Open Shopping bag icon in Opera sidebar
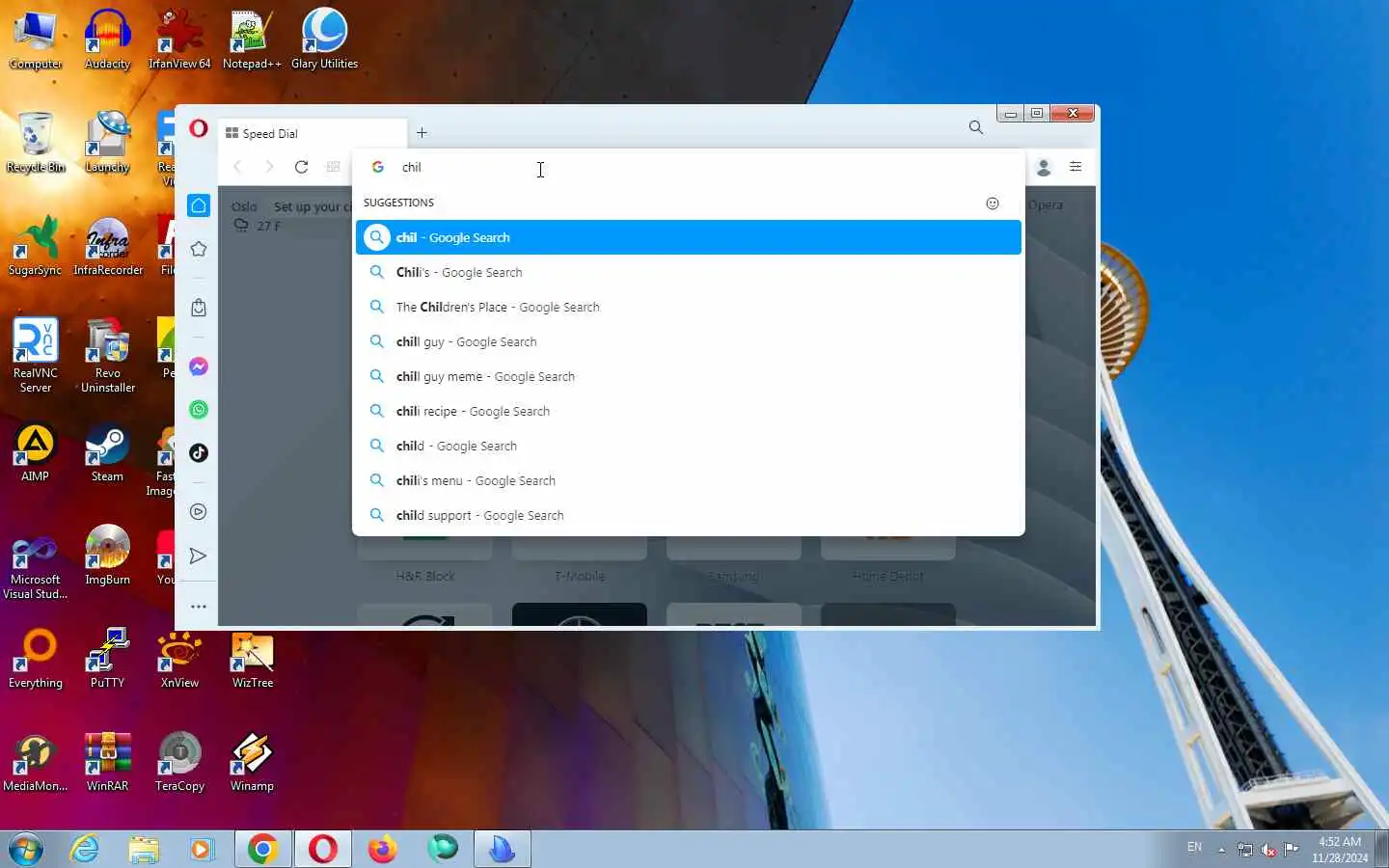The width and height of the screenshot is (1389, 868). click(x=199, y=308)
